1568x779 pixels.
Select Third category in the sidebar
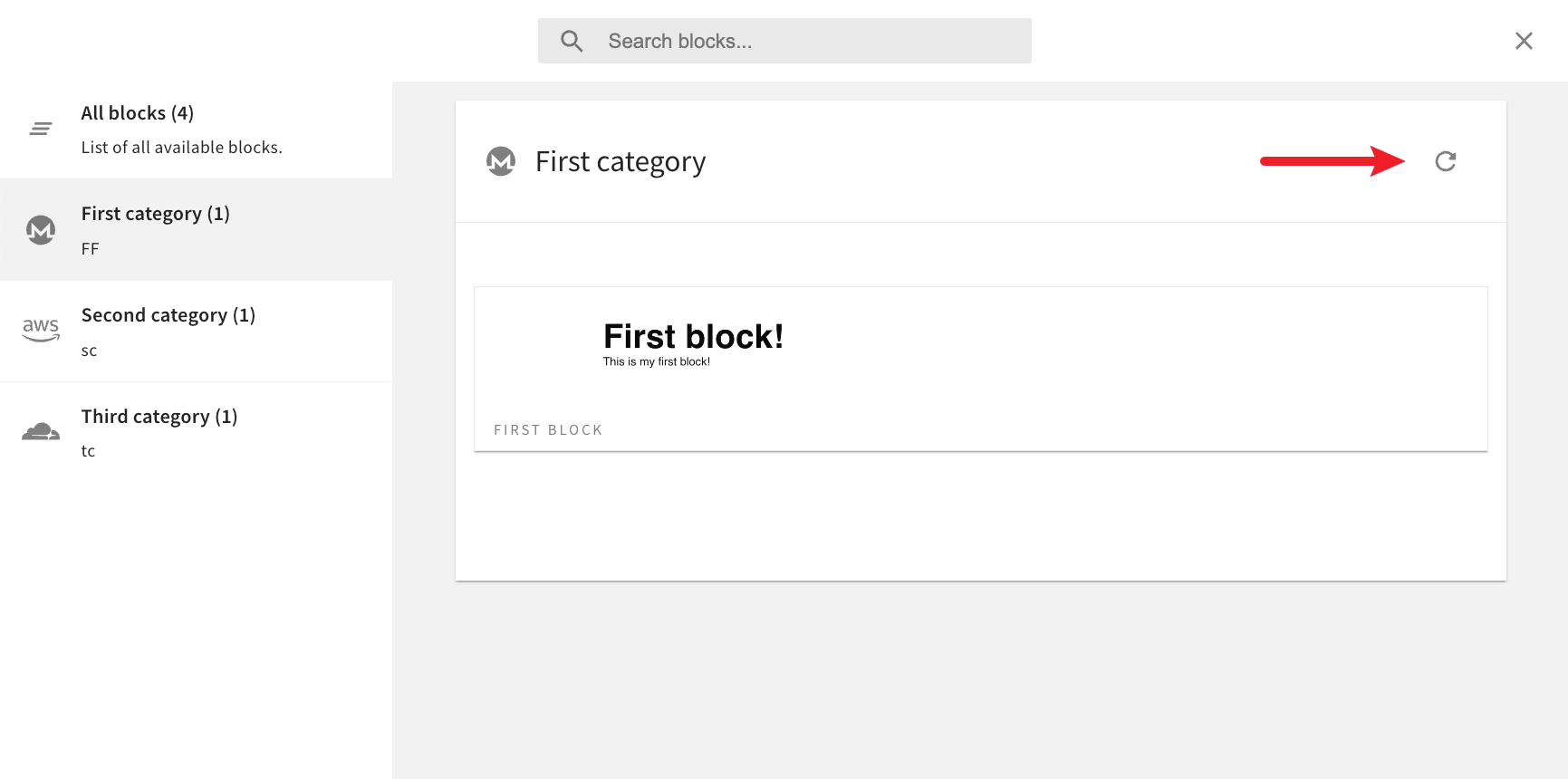(x=159, y=416)
